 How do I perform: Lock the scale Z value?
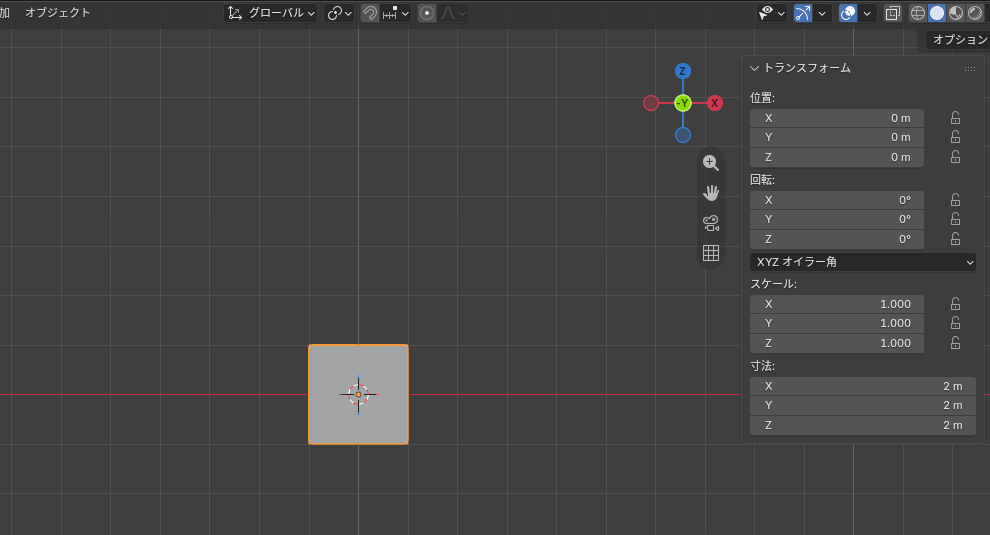pos(955,344)
